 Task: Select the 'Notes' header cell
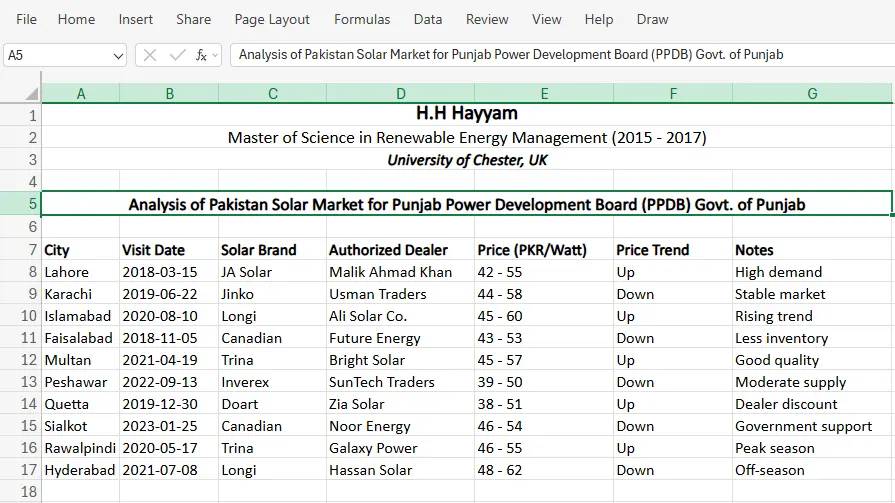(812, 250)
